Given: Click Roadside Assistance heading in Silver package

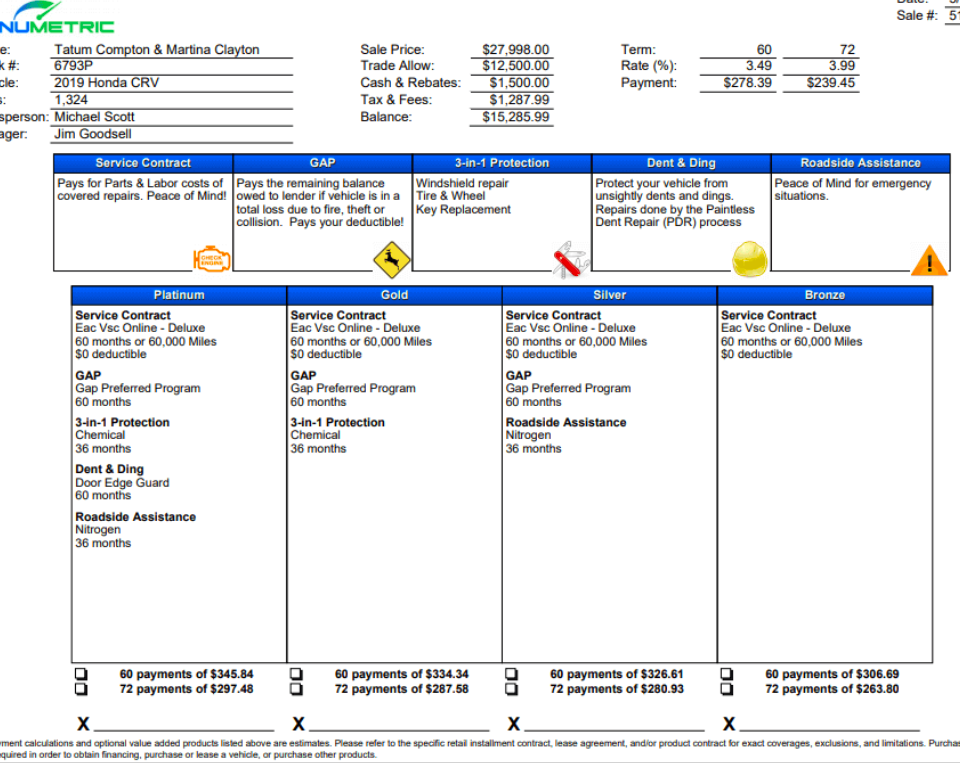Looking at the screenshot, I should pos(566,423).
